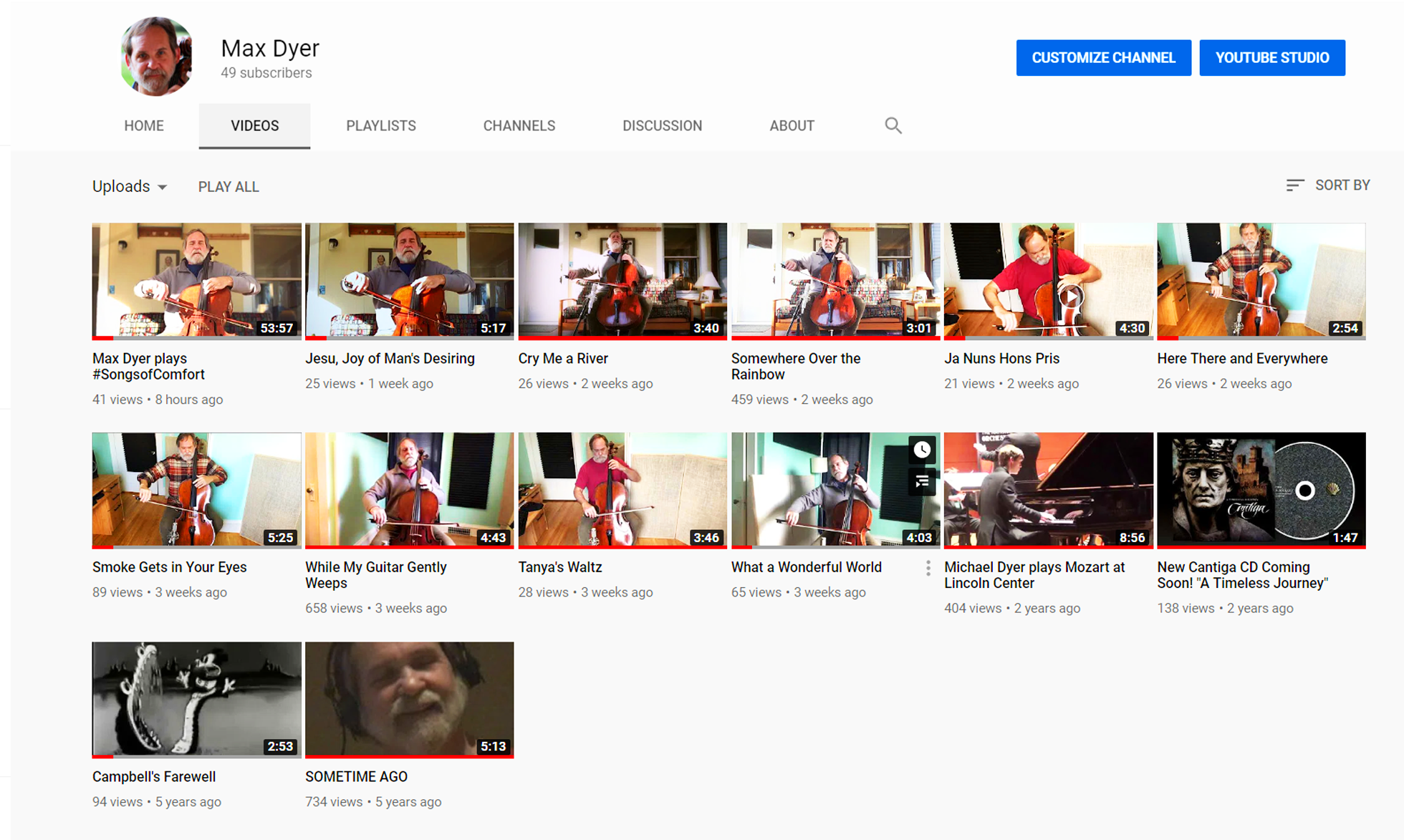Viewport: 1404px width, 840px height.
Task: Play the While My Guitar thumbnail
Action: [409, 490]
